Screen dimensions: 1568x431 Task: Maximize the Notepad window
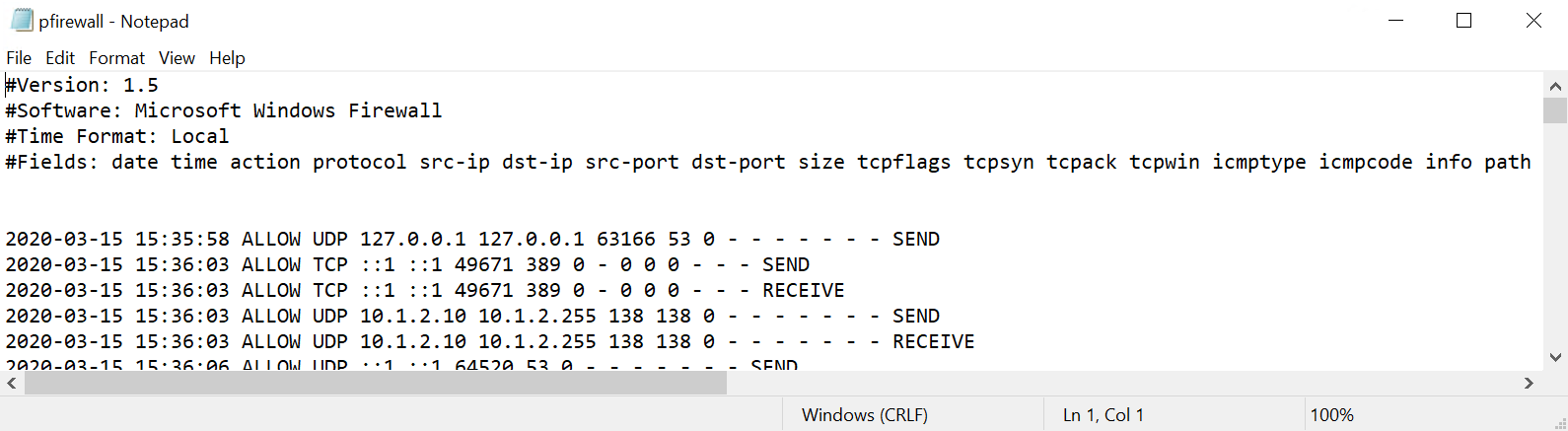click(x=1464, y=21)
